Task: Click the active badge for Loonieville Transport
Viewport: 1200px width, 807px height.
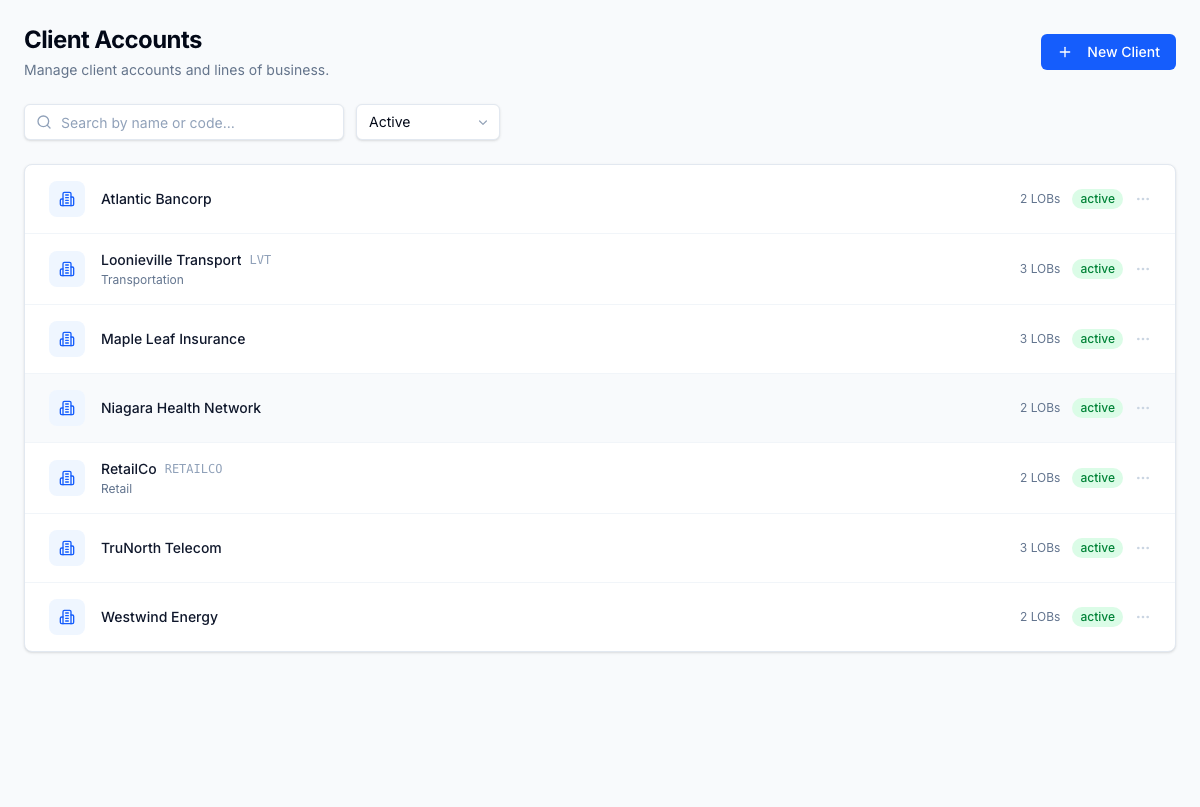Action: point(1097,269)
